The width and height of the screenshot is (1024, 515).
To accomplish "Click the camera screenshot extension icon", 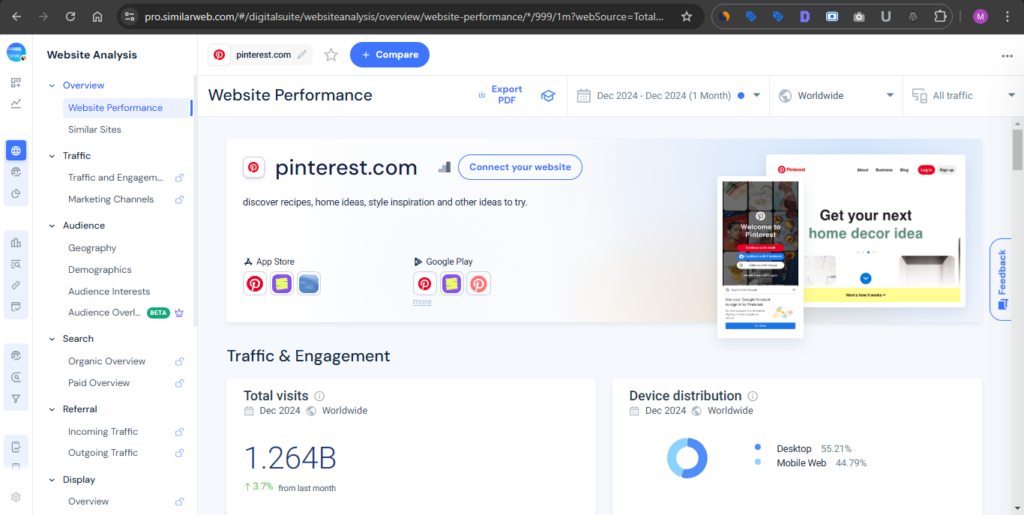I will click(x=859, y=16).
